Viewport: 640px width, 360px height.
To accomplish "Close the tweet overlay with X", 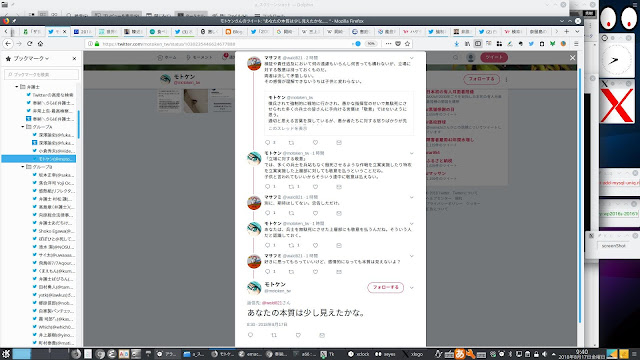I will click(x=572, y=58).
